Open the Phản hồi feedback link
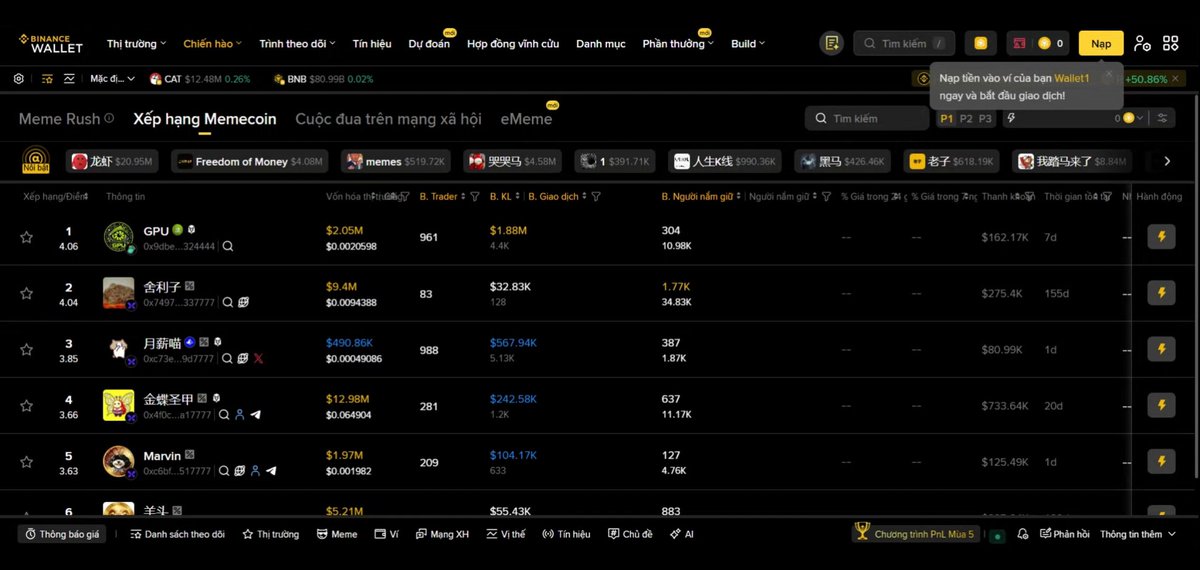 point(1064,534)
